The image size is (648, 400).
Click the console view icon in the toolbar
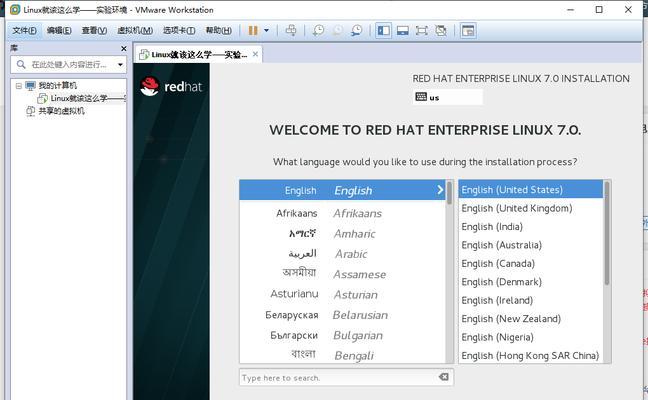coord(468,31)
